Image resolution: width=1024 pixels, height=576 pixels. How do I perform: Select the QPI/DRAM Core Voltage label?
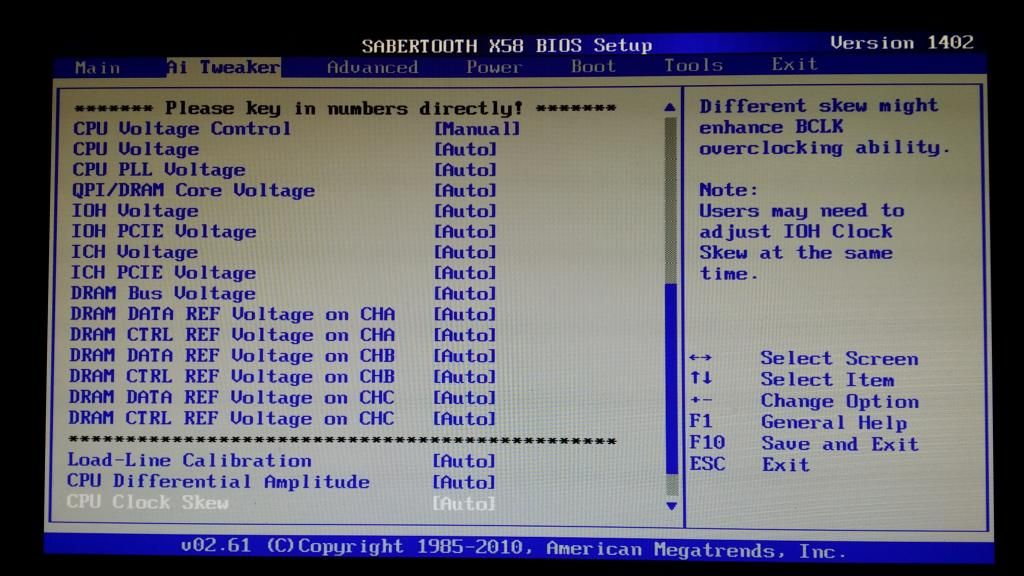point(194,191)
